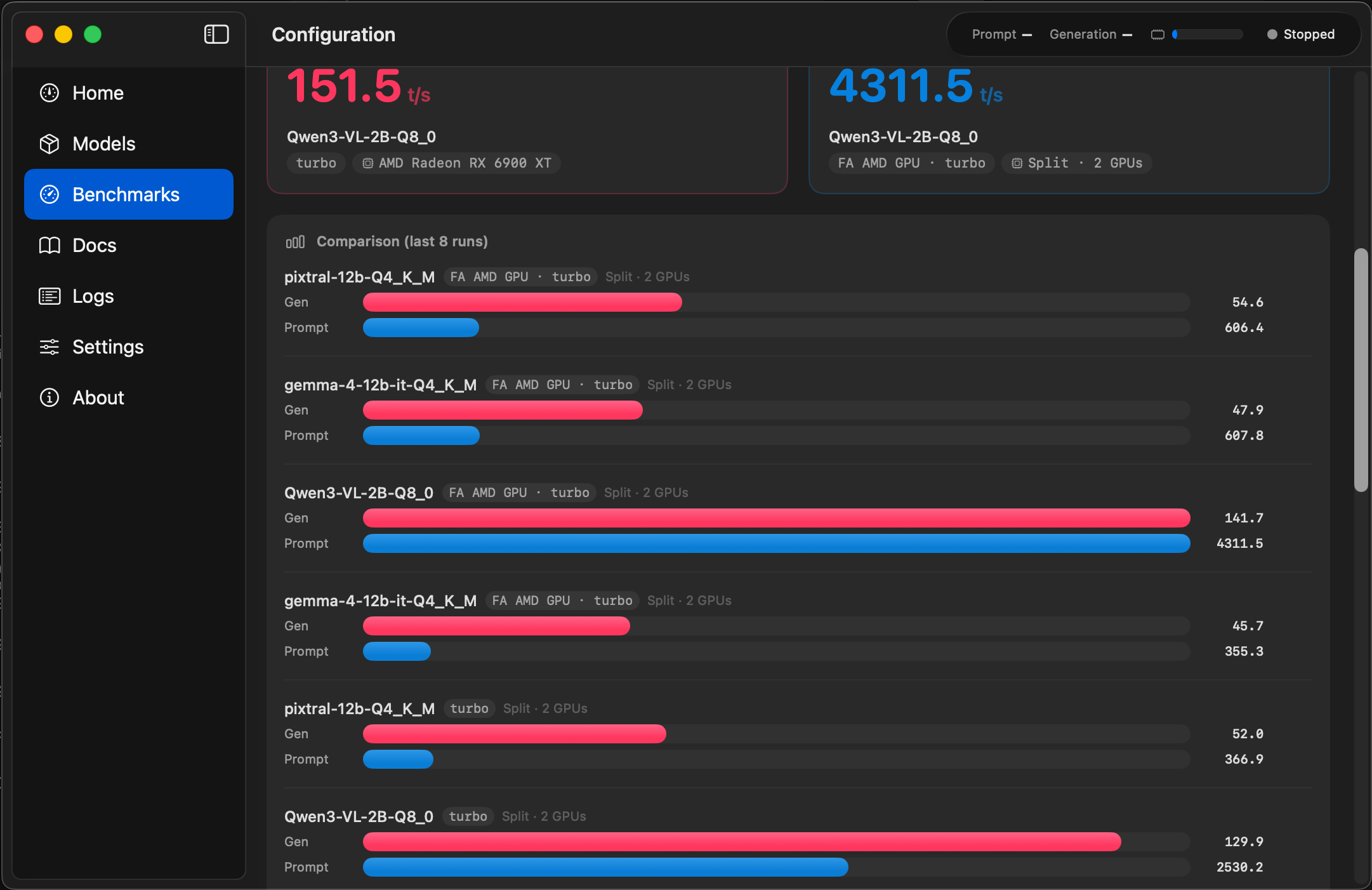Click the Configuration title
1372x890 pixels.
click(x=334, y=34)
